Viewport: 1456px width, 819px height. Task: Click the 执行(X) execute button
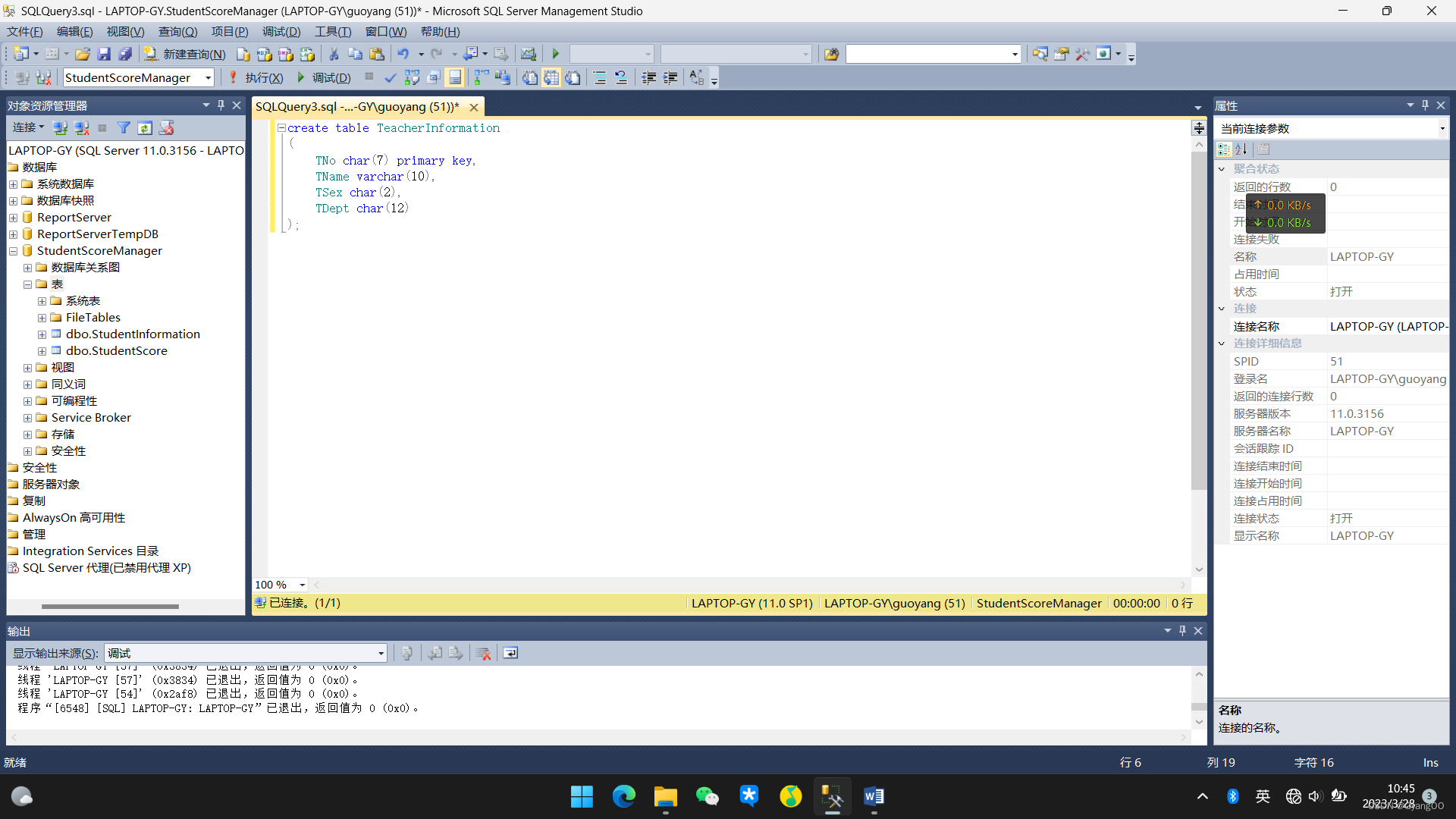pyautogui.click(x=256, y=77)
